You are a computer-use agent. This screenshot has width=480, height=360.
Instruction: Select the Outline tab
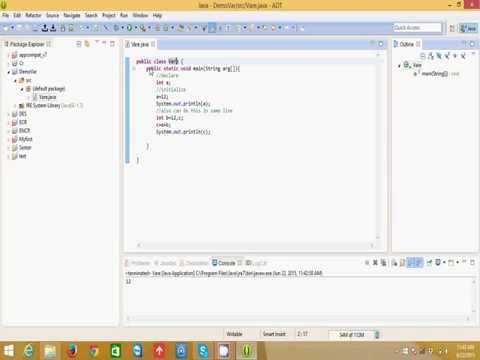[406, 44]
